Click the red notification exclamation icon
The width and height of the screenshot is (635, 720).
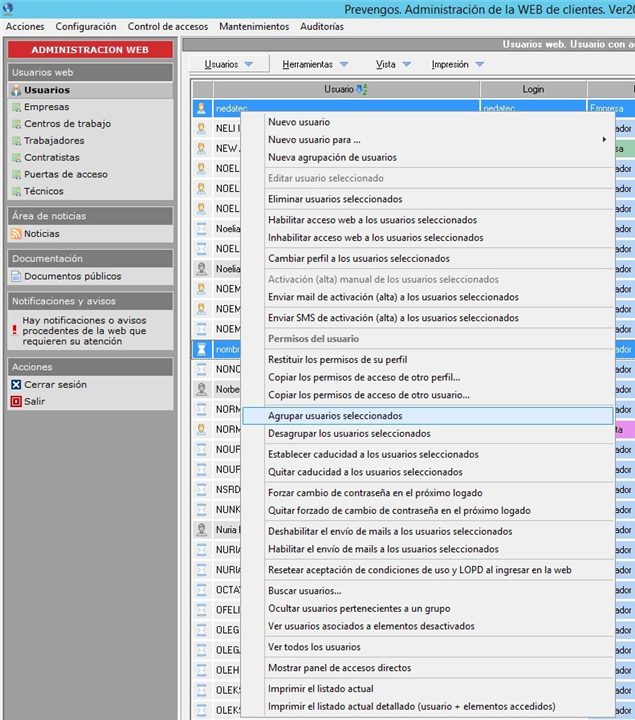coord(15,329)
